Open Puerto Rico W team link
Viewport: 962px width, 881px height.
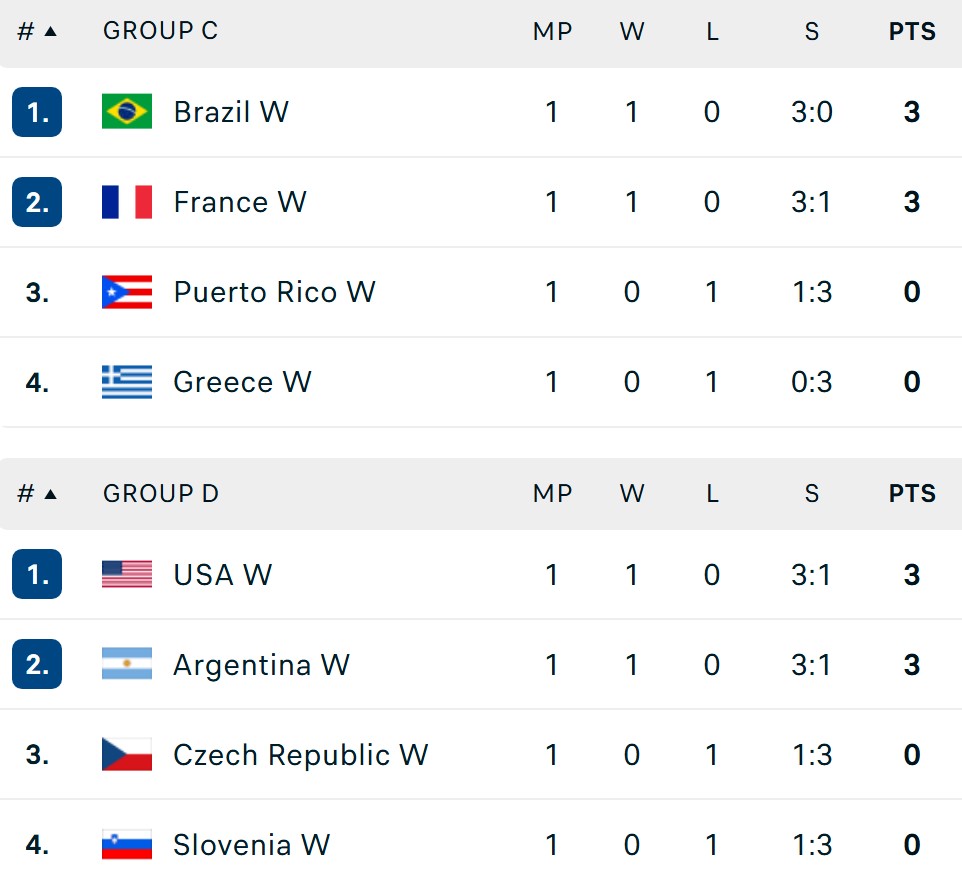[x=274, y=292]
